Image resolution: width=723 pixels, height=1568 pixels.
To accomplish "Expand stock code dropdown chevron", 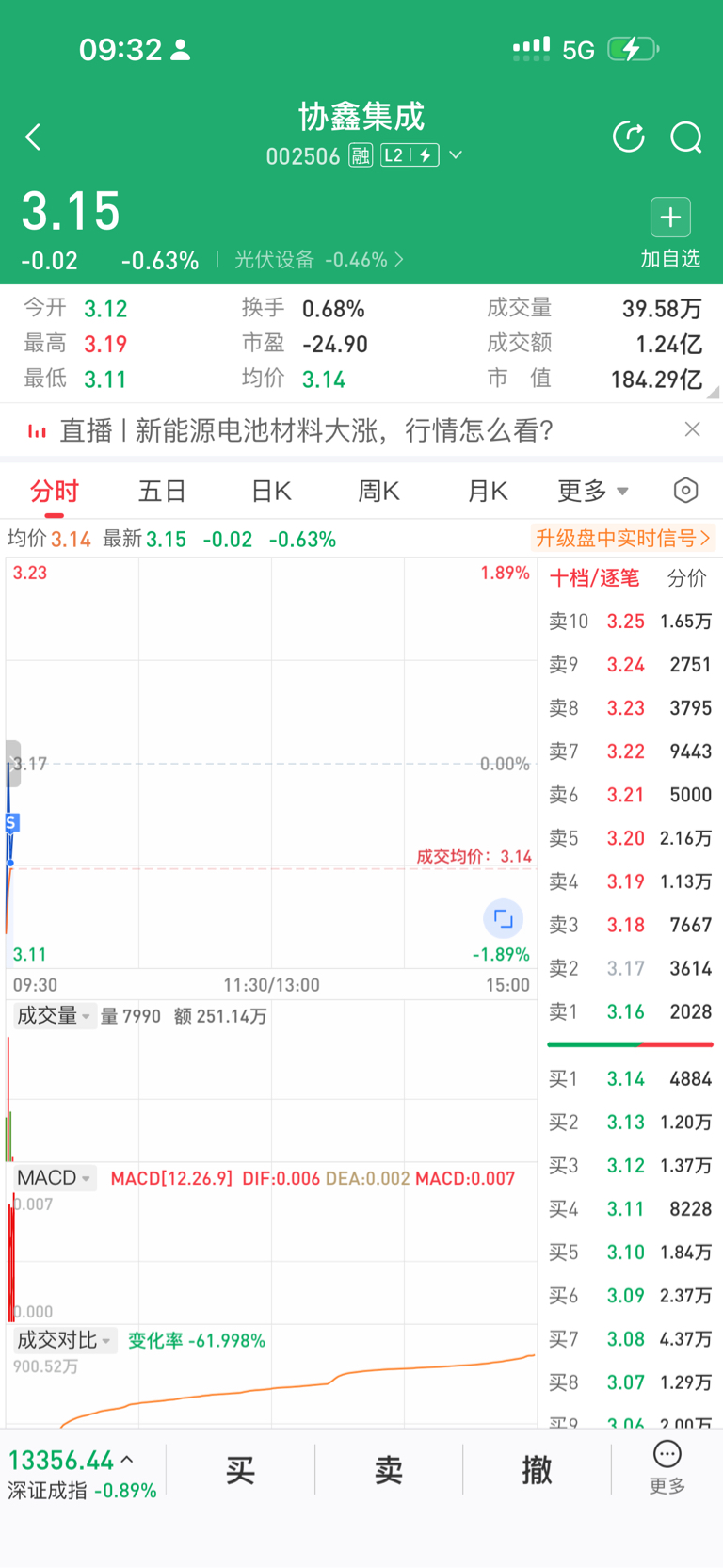I will [x=456, y=155].
